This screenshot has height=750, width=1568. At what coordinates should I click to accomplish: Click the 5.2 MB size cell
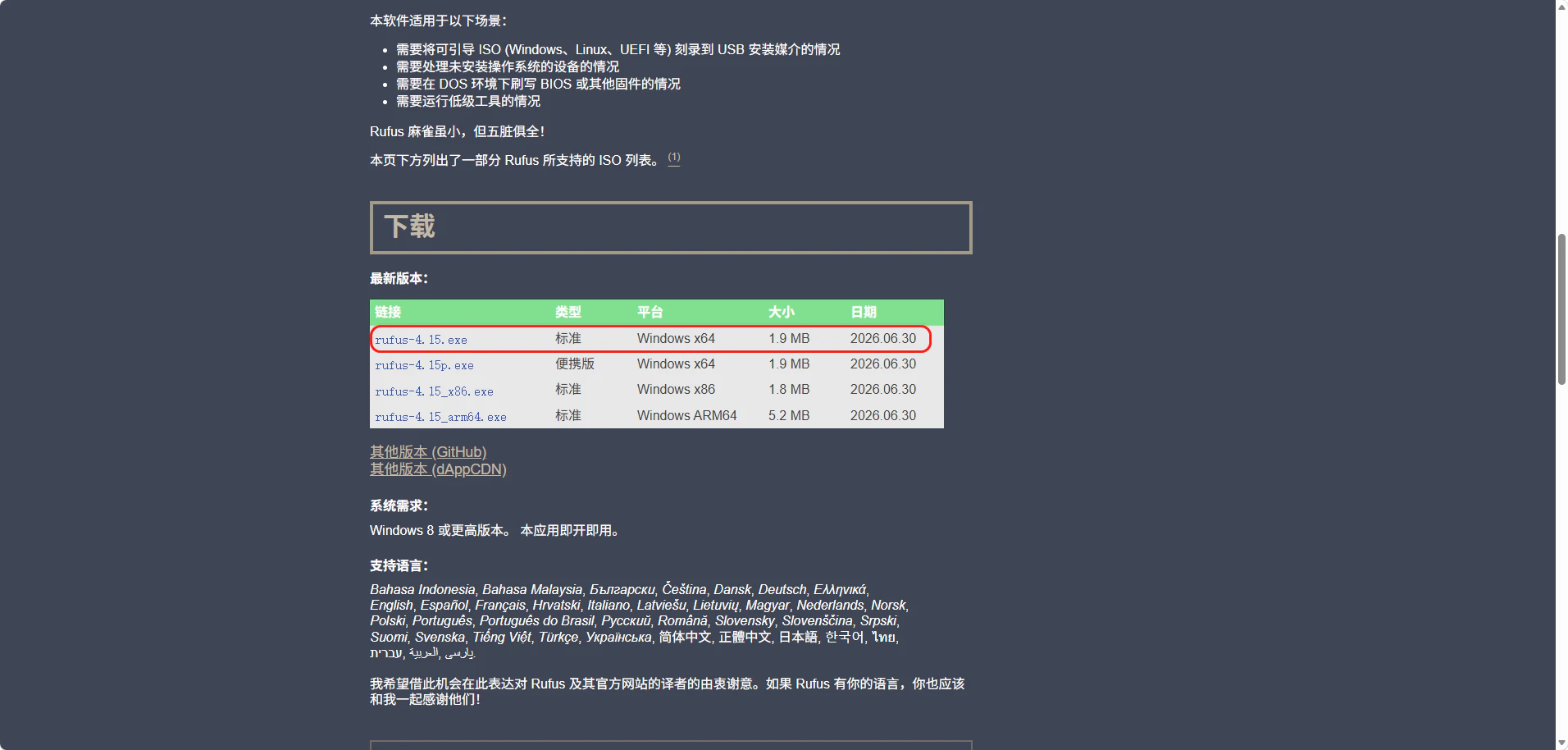click(789, 415)
